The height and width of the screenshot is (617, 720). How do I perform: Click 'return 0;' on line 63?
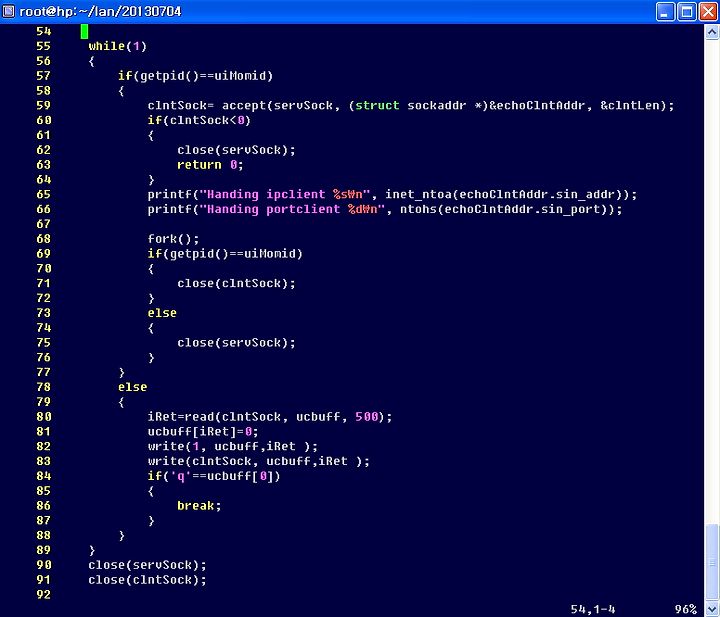click(x=210, y=165)
